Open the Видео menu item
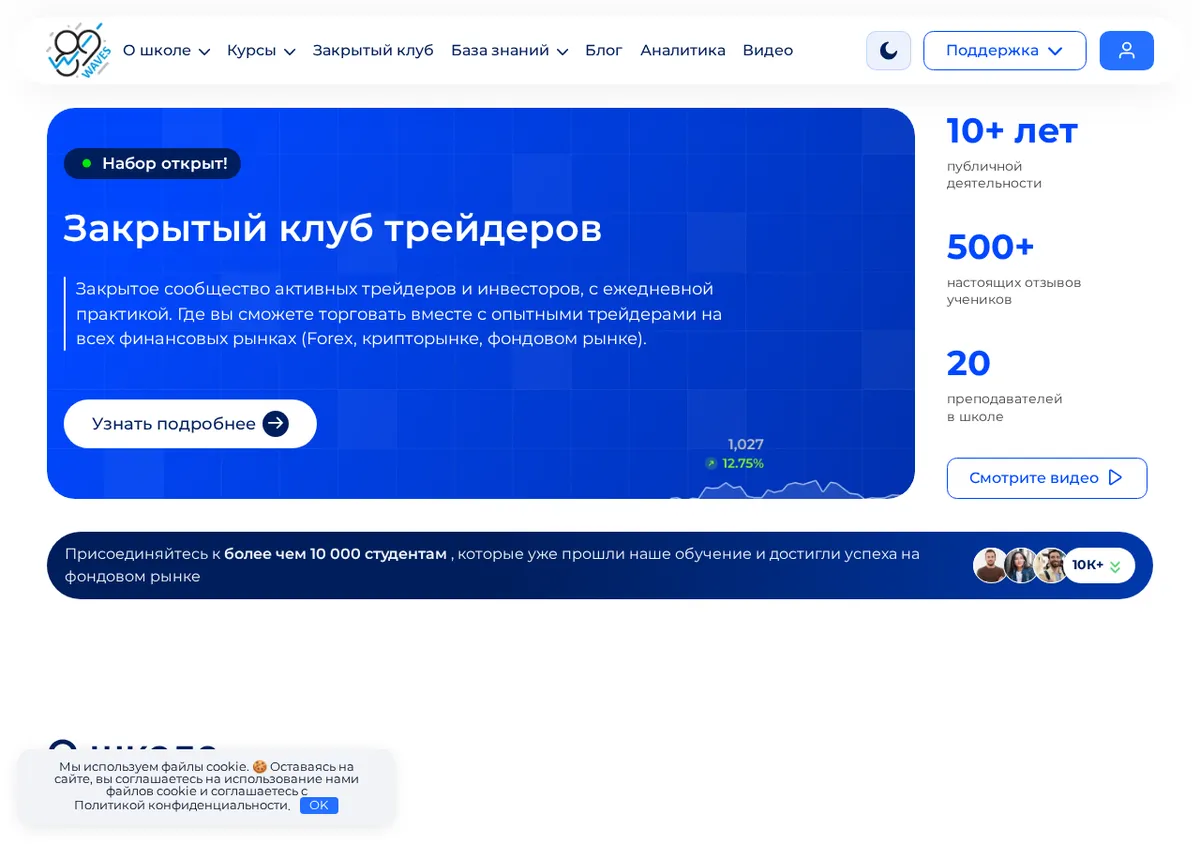The width and height of the screenshot is (1200, 844). [768, 51]
